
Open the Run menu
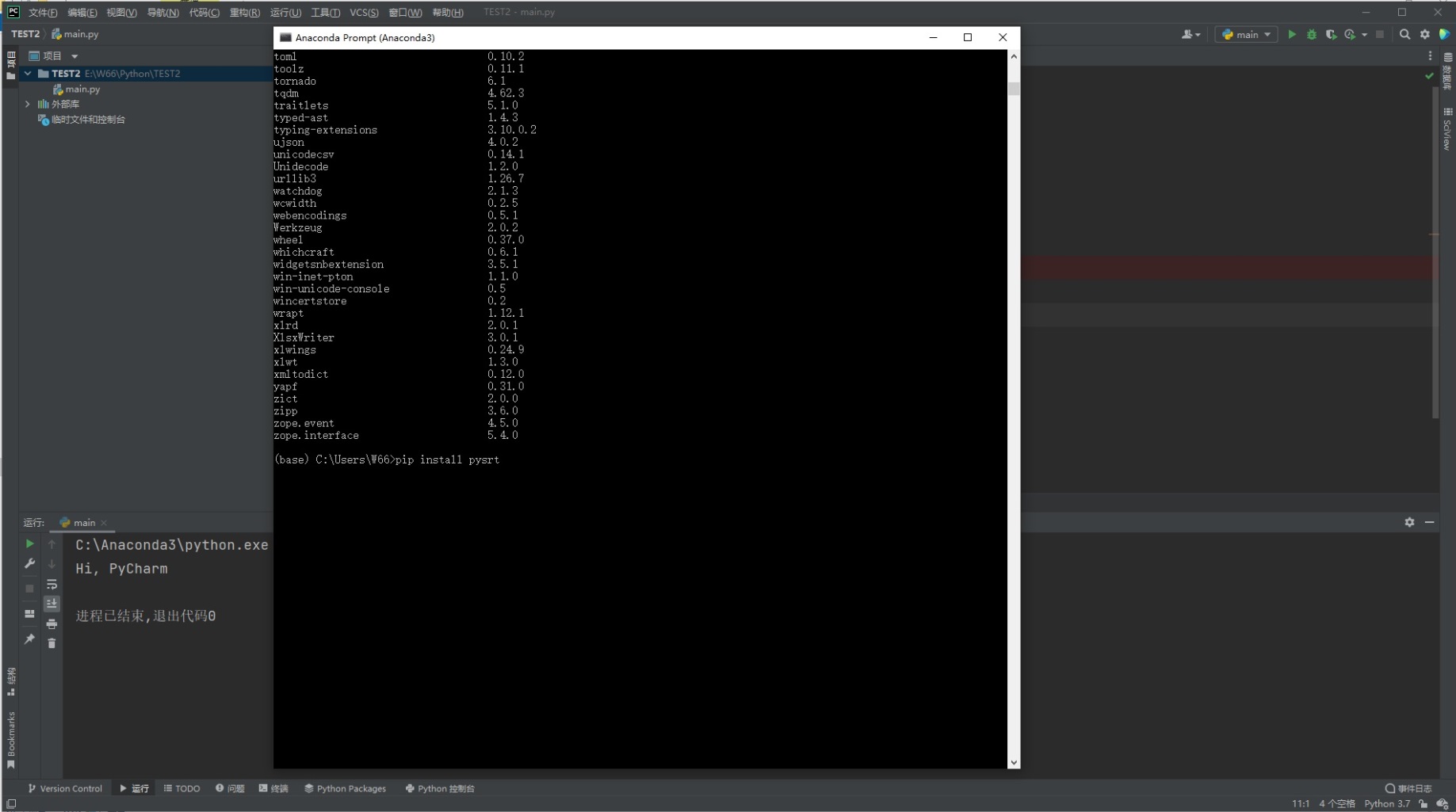click(x=285, y=12)
